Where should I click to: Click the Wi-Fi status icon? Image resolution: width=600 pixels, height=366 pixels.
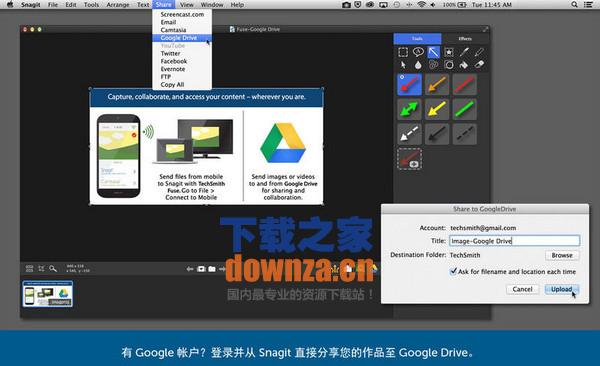point(422,5)
